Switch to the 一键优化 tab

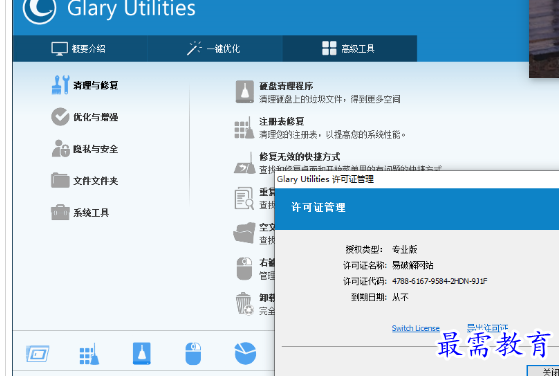click(x=215, y=48)
